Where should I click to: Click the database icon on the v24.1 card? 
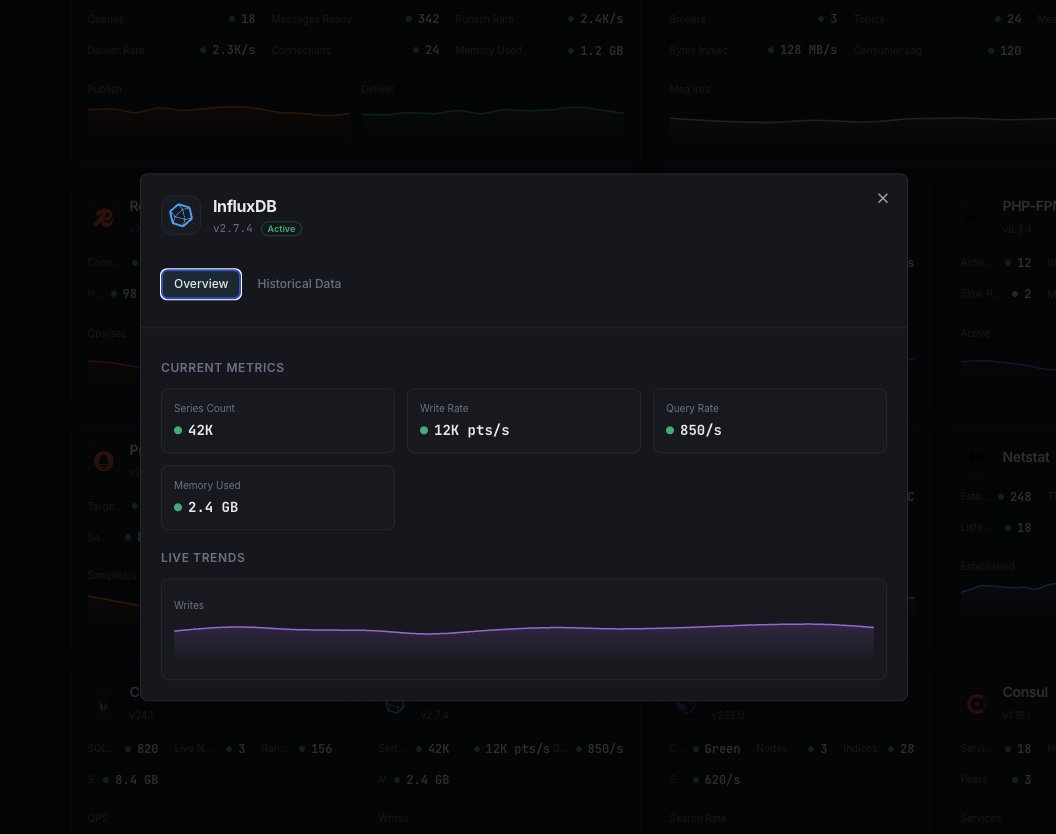(104, 703)
